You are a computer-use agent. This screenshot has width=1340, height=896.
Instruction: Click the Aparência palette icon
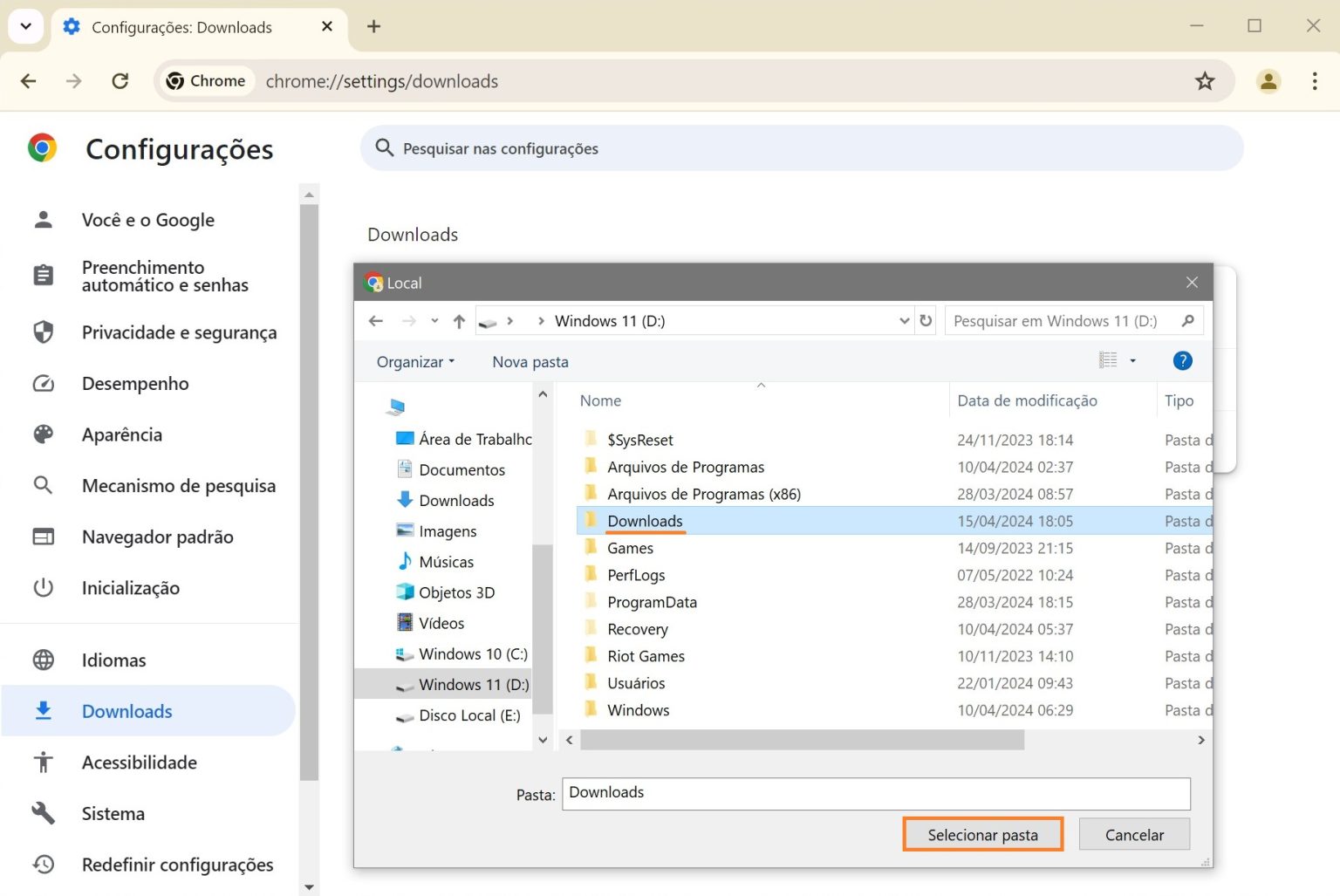[43, 434]
